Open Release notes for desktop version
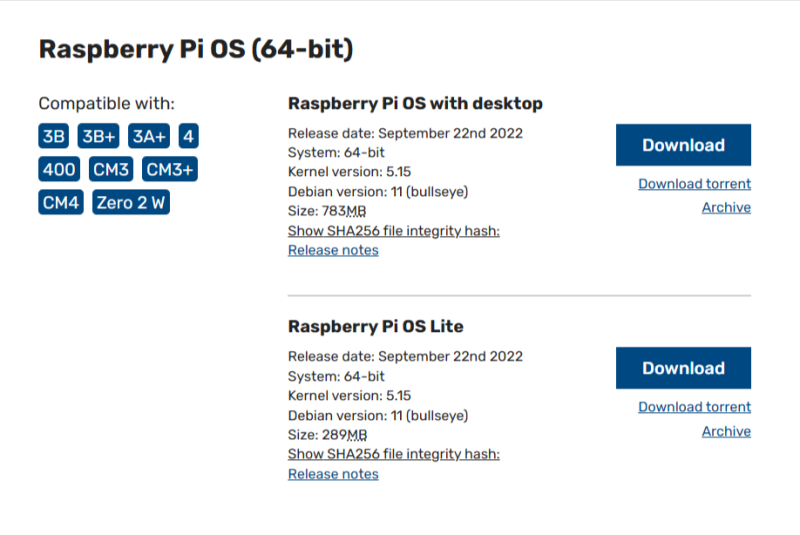Viewport: 800px width, 535px height. 333,250
